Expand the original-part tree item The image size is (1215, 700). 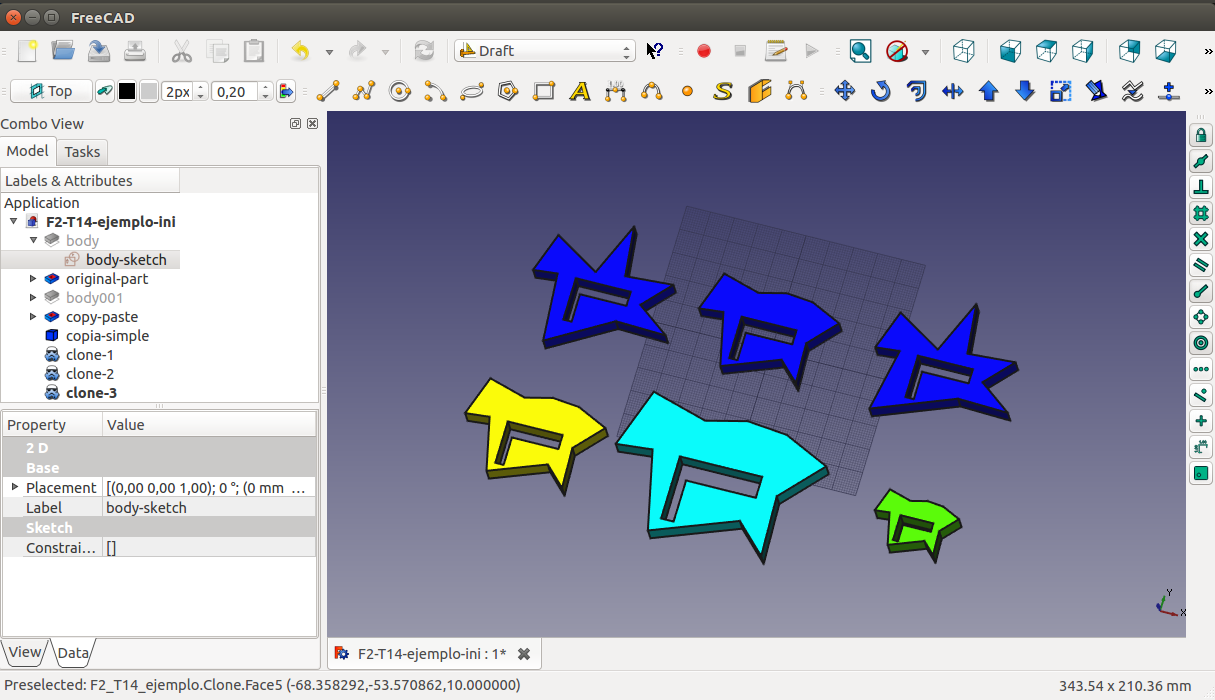click(33, 279)
